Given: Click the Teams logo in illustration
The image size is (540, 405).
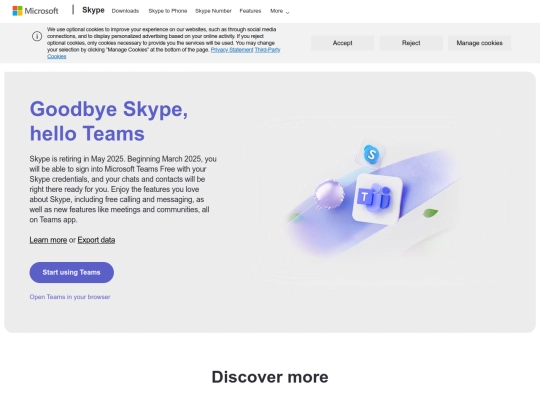Looking at the screenshot, I should tap(377, 199).
